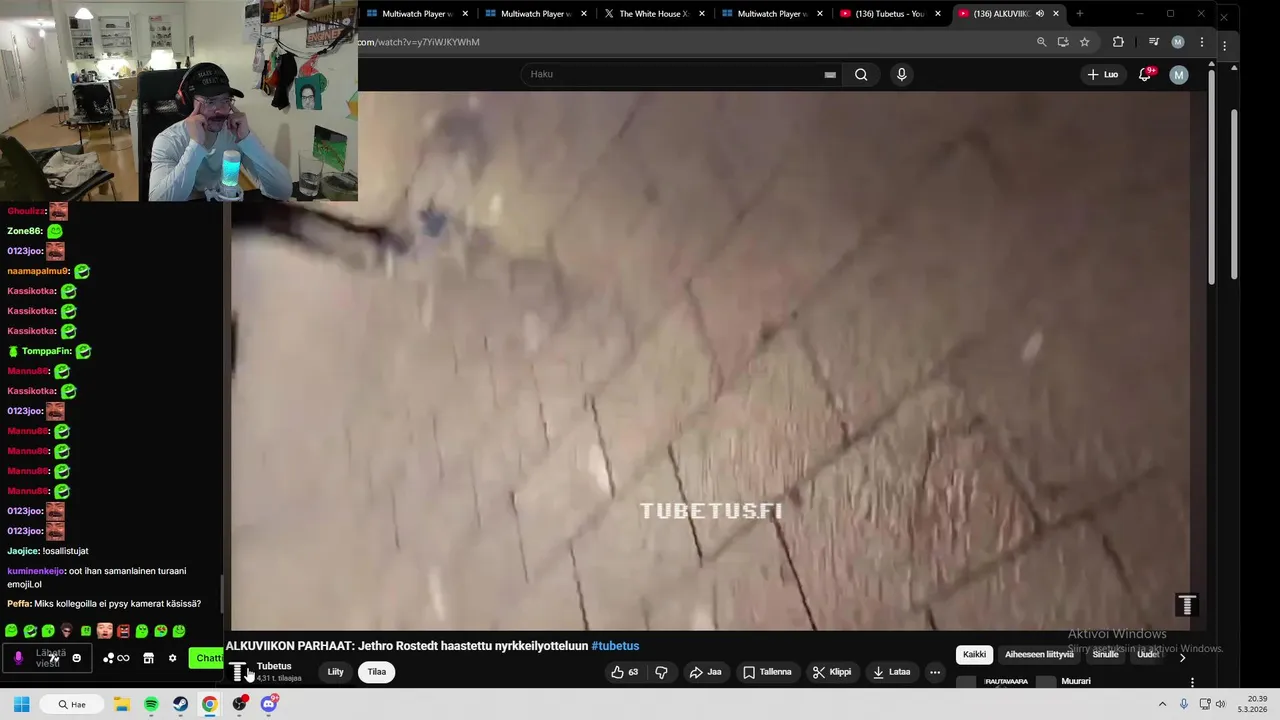Image resolution: width=1280 pixels, height=720 pixels.
Task: Open YouTube notifications bell
Action: click(x=1146, y=74)
